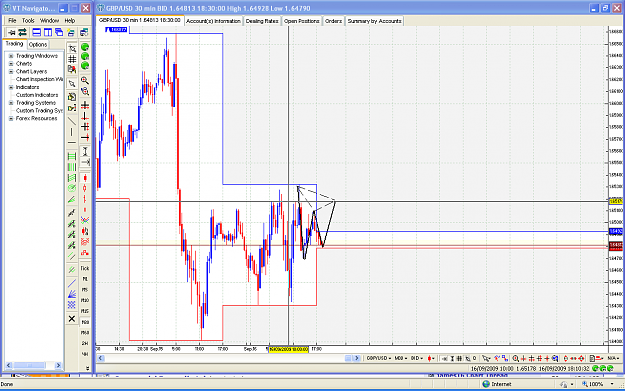Open the M30 timeframe dropdown
625x391 pixels.
point(401,358)
